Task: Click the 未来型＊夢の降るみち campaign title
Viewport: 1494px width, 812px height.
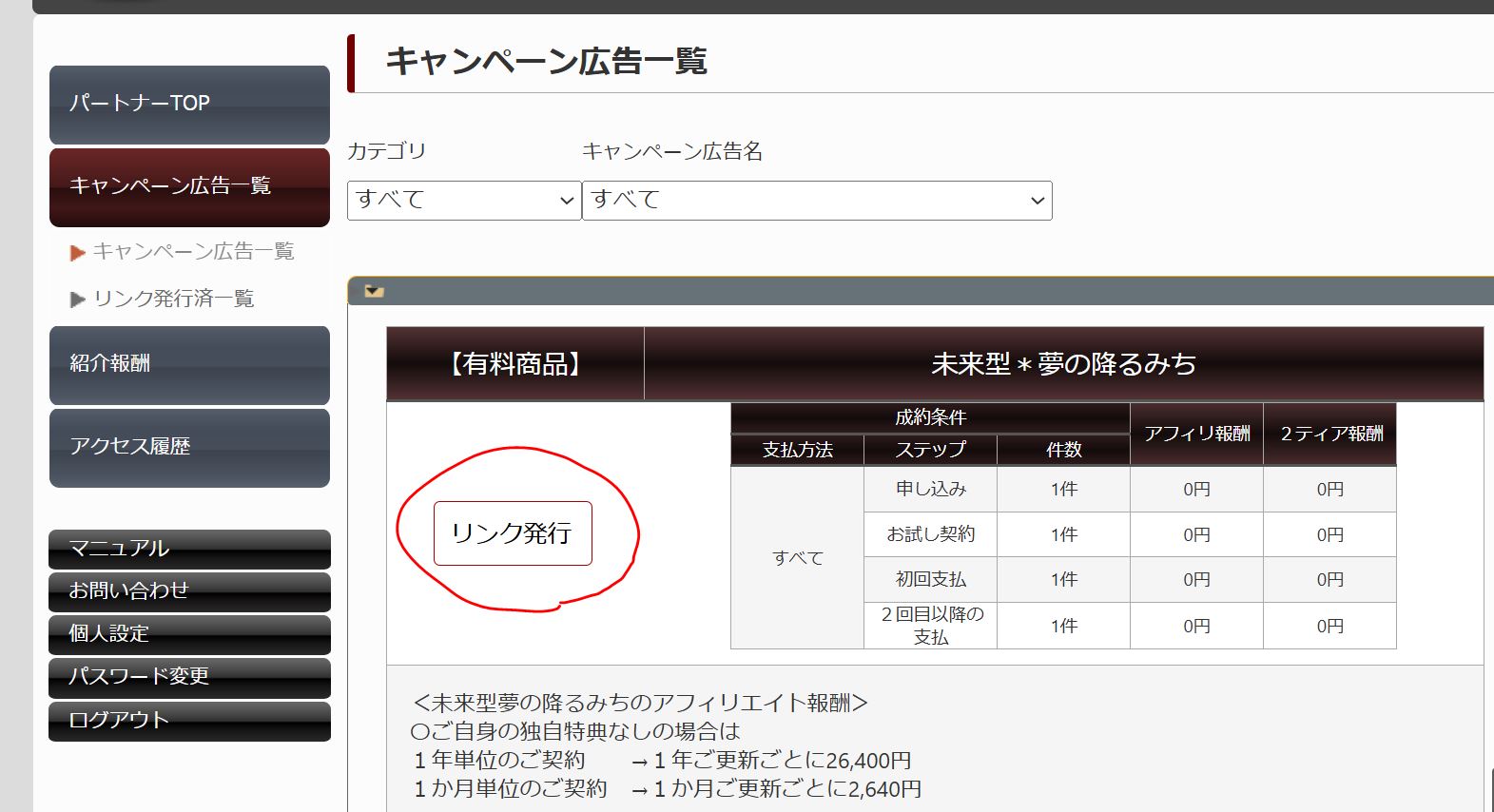Action: click(1062, 364)
